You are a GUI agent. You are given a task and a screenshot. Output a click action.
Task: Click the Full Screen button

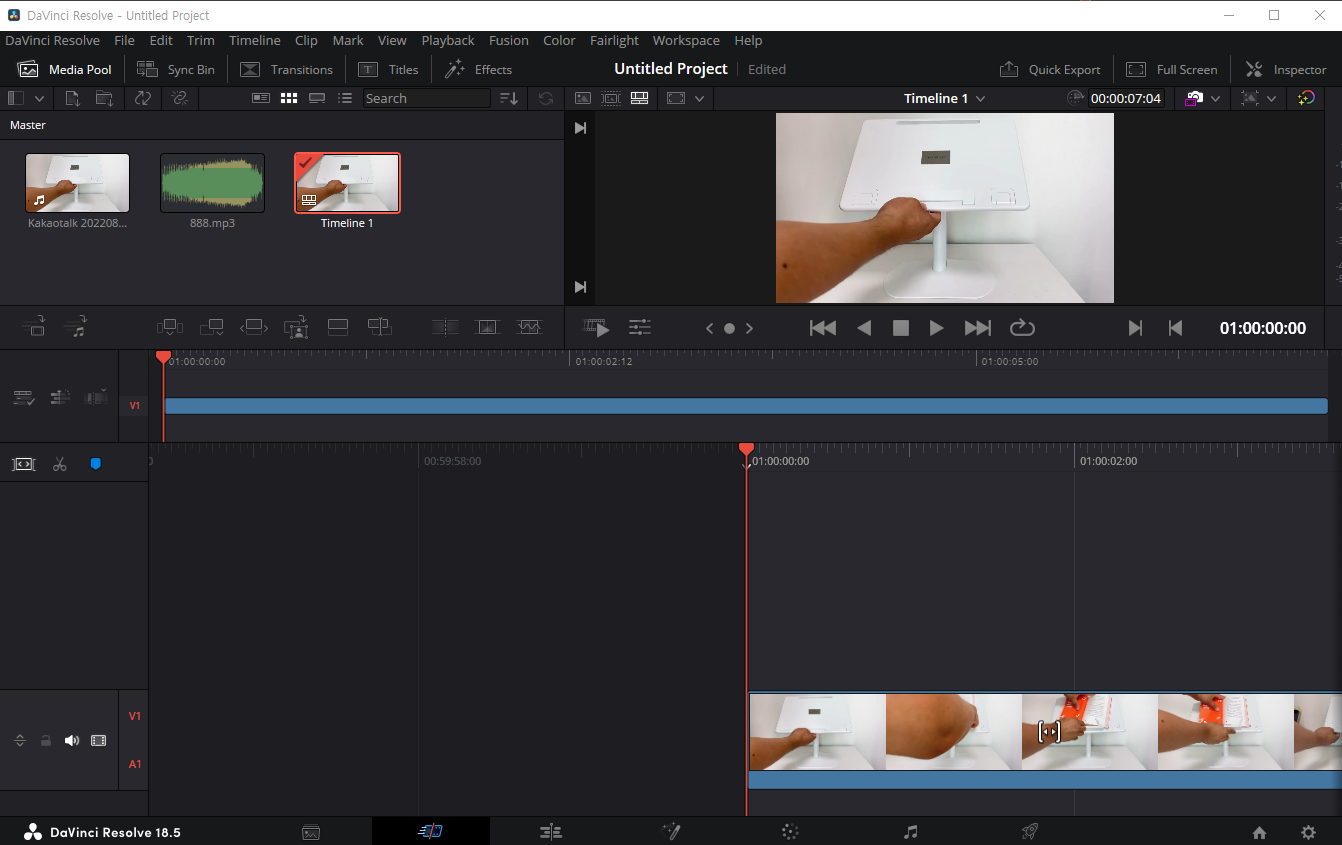pos(1172,69)
